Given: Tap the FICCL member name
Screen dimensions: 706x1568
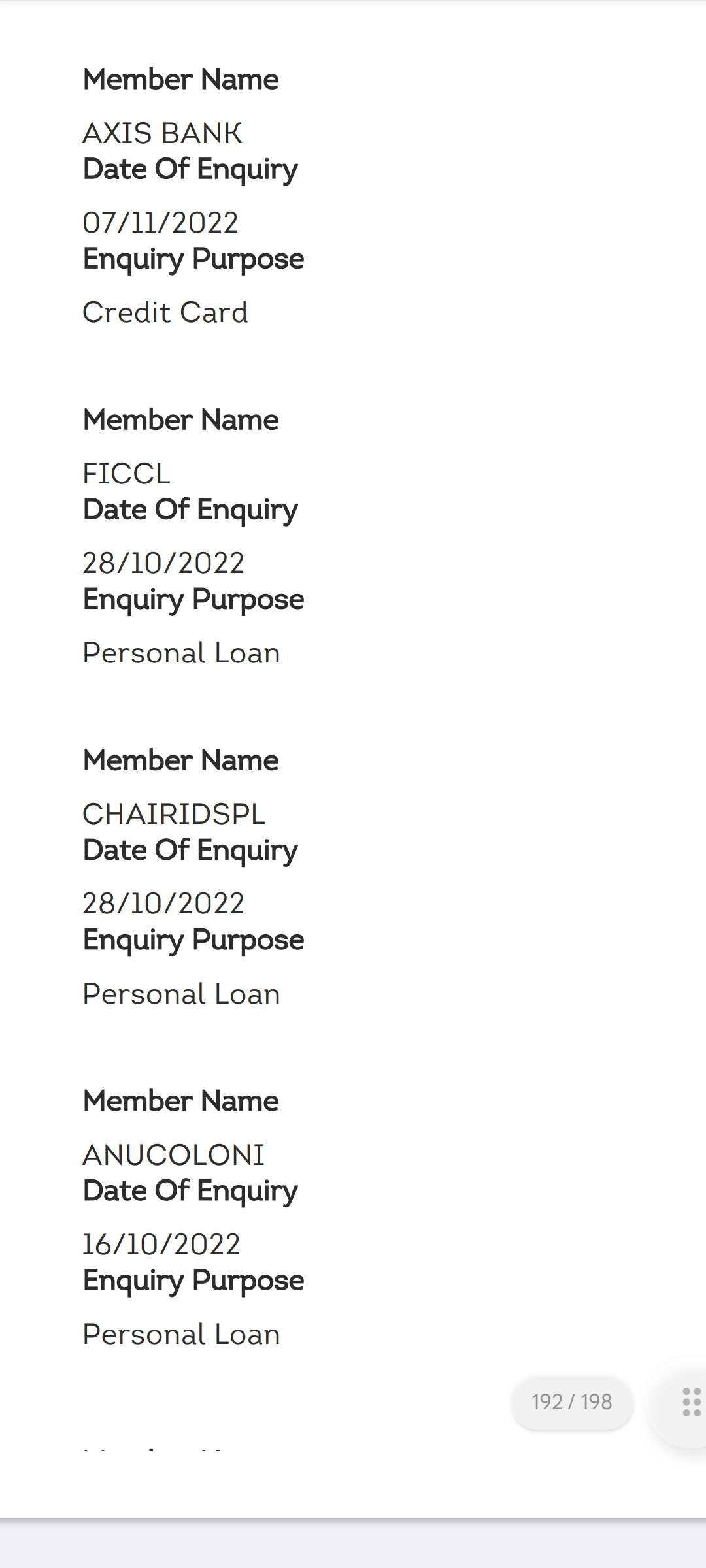Looking at the screenshot, I should 126,474.
